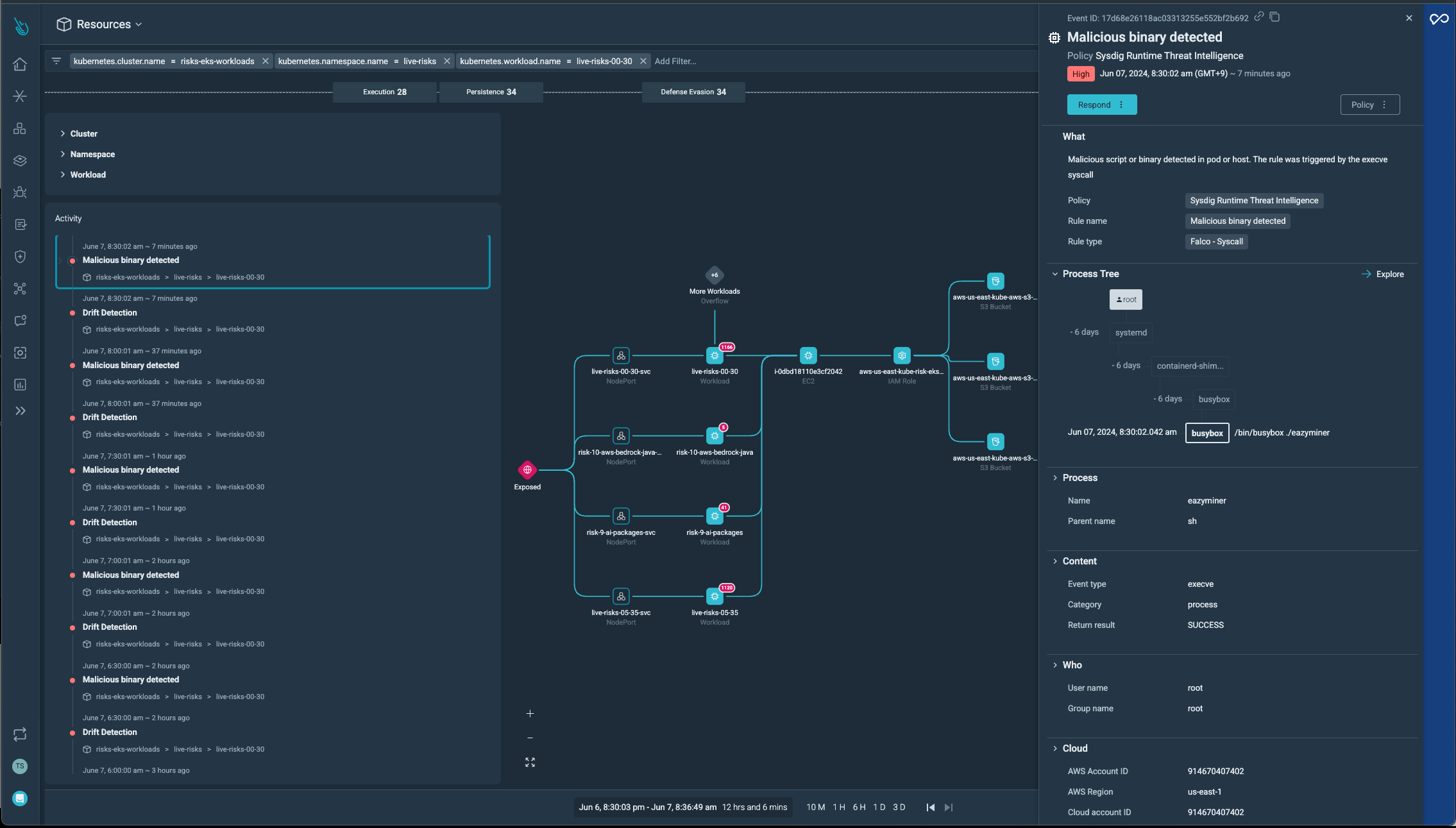Click the zoom in plus icon

tap(530, 713)
